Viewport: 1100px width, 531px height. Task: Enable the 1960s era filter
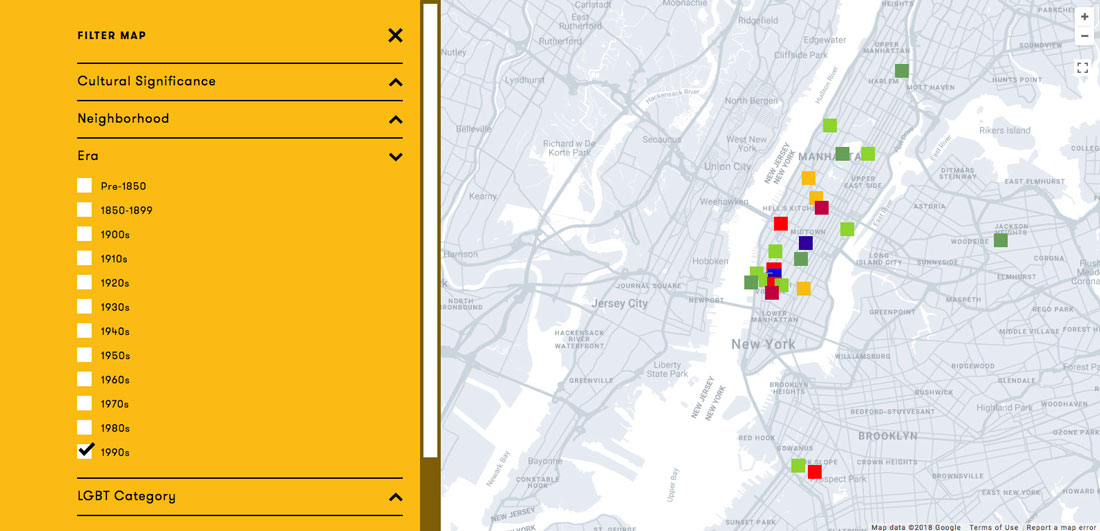pos(85,380)
